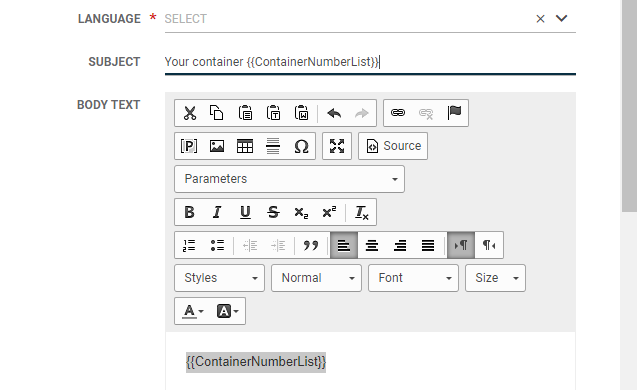Insert horizontal line icon
This screenshot has height=390, width=637.
click(x=273, y=146)
